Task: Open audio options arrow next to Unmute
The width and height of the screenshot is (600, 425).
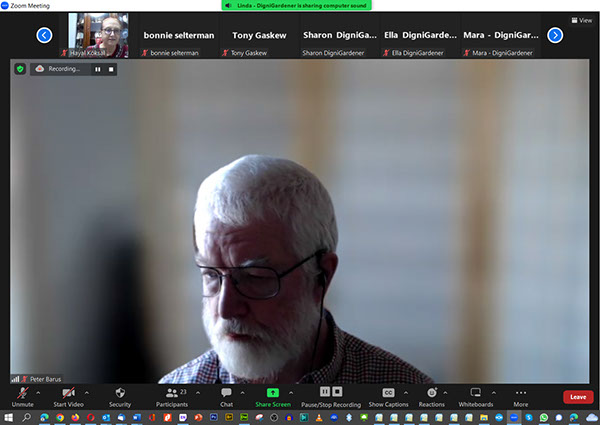Action: 38,393
